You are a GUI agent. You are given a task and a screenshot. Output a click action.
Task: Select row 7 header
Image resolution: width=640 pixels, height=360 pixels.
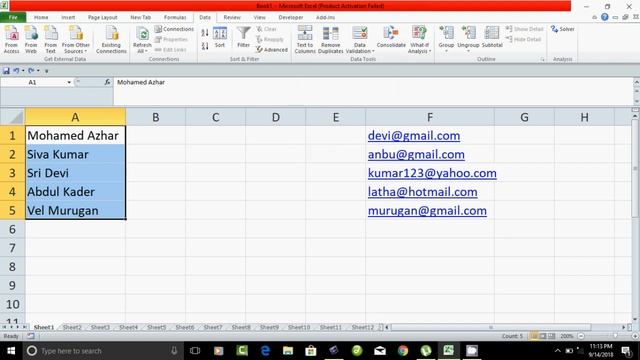tap(12, 248)
